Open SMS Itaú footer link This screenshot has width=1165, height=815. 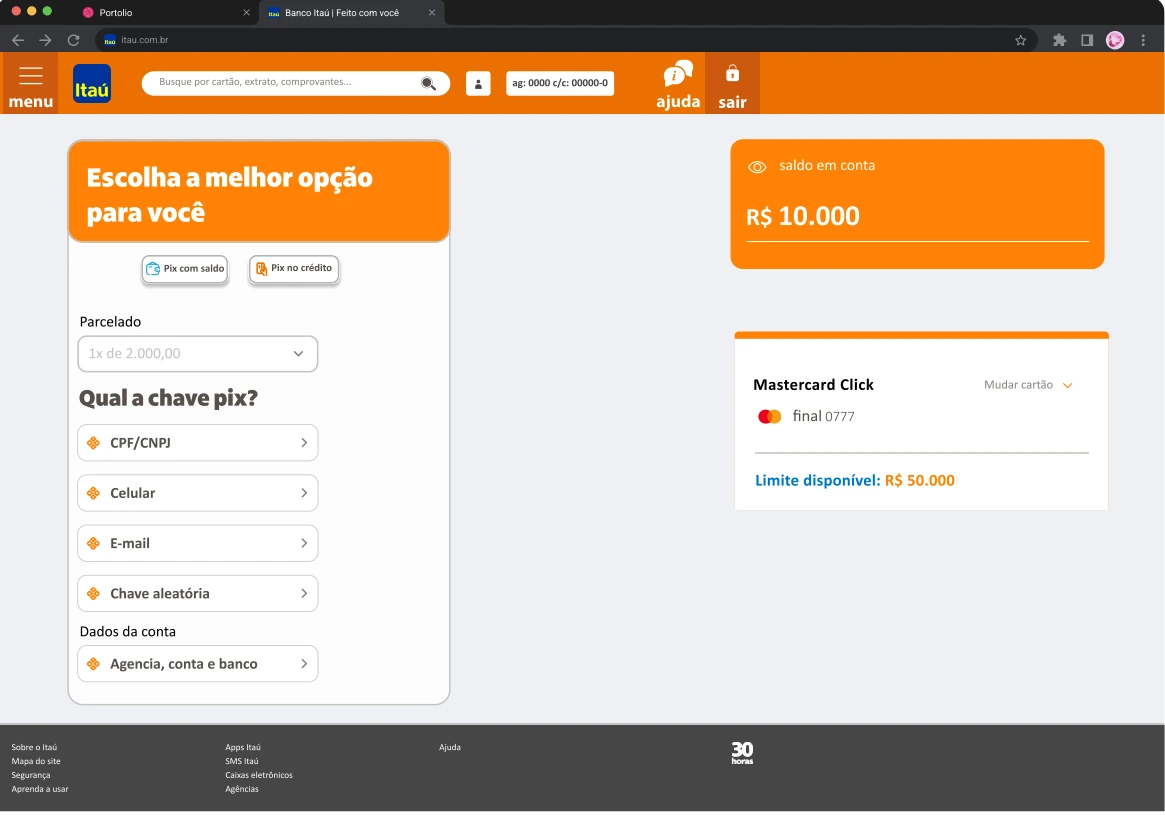241,762
